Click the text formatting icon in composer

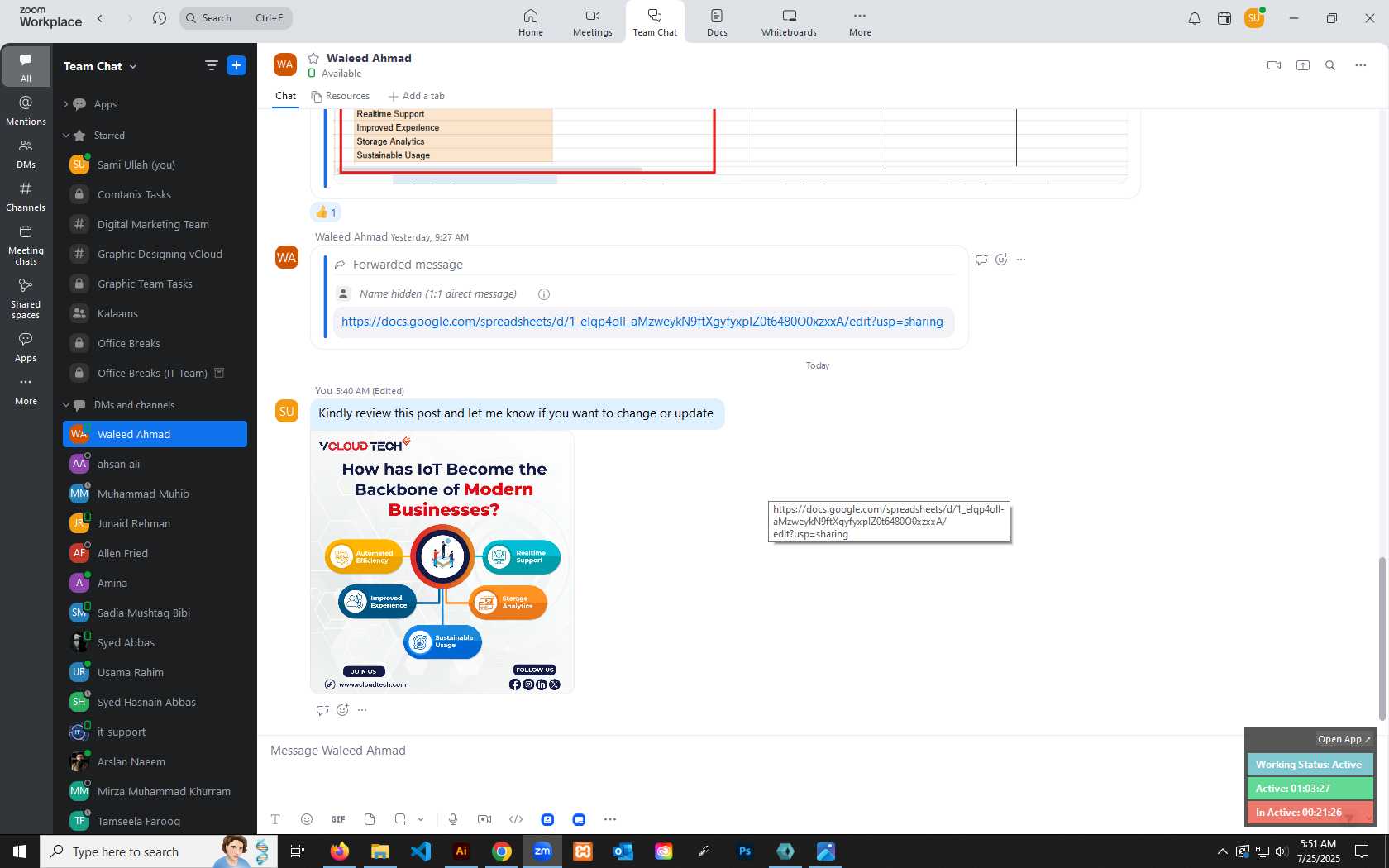[275, 819]
